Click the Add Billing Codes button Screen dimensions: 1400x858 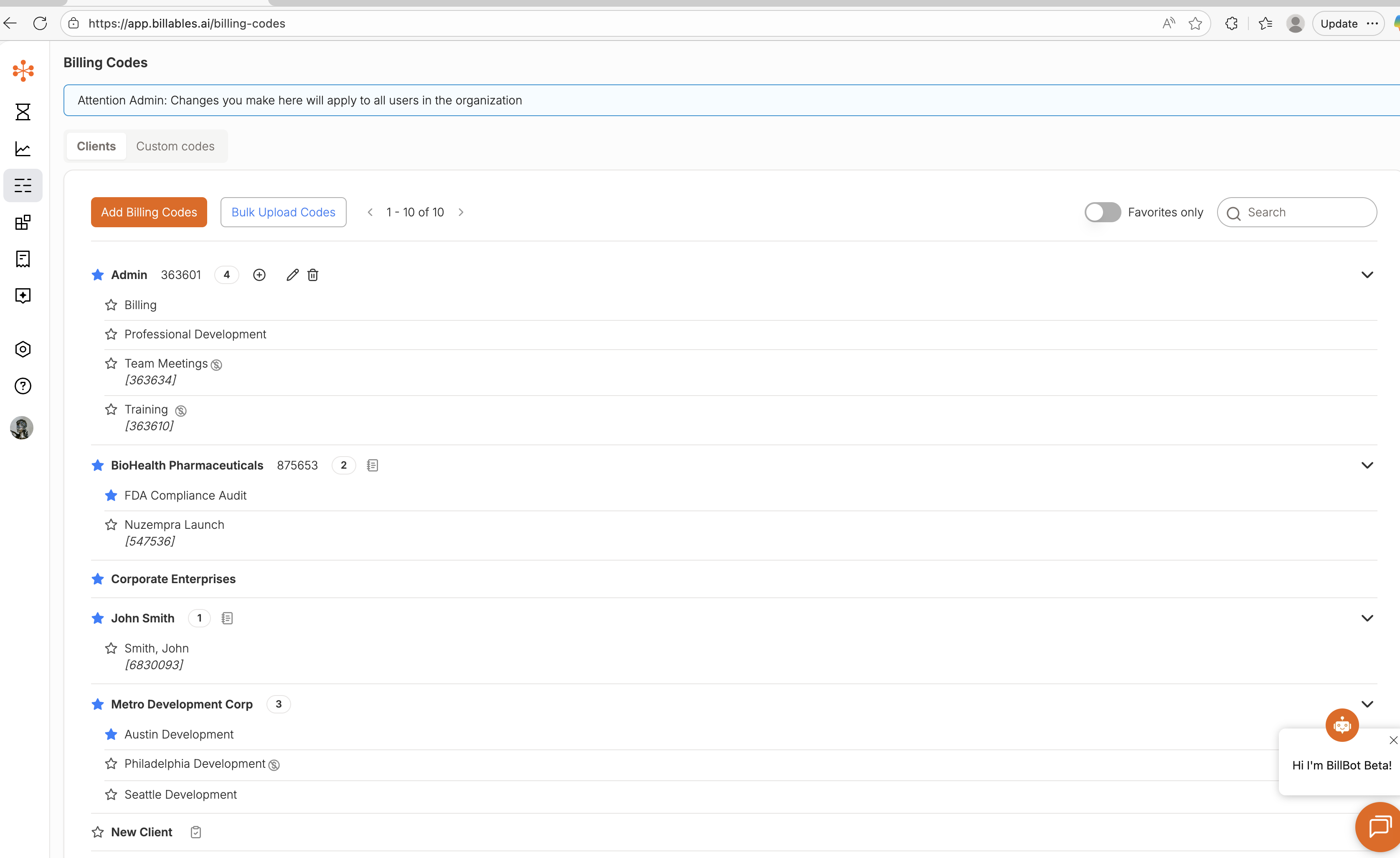[x=149, y=213]
